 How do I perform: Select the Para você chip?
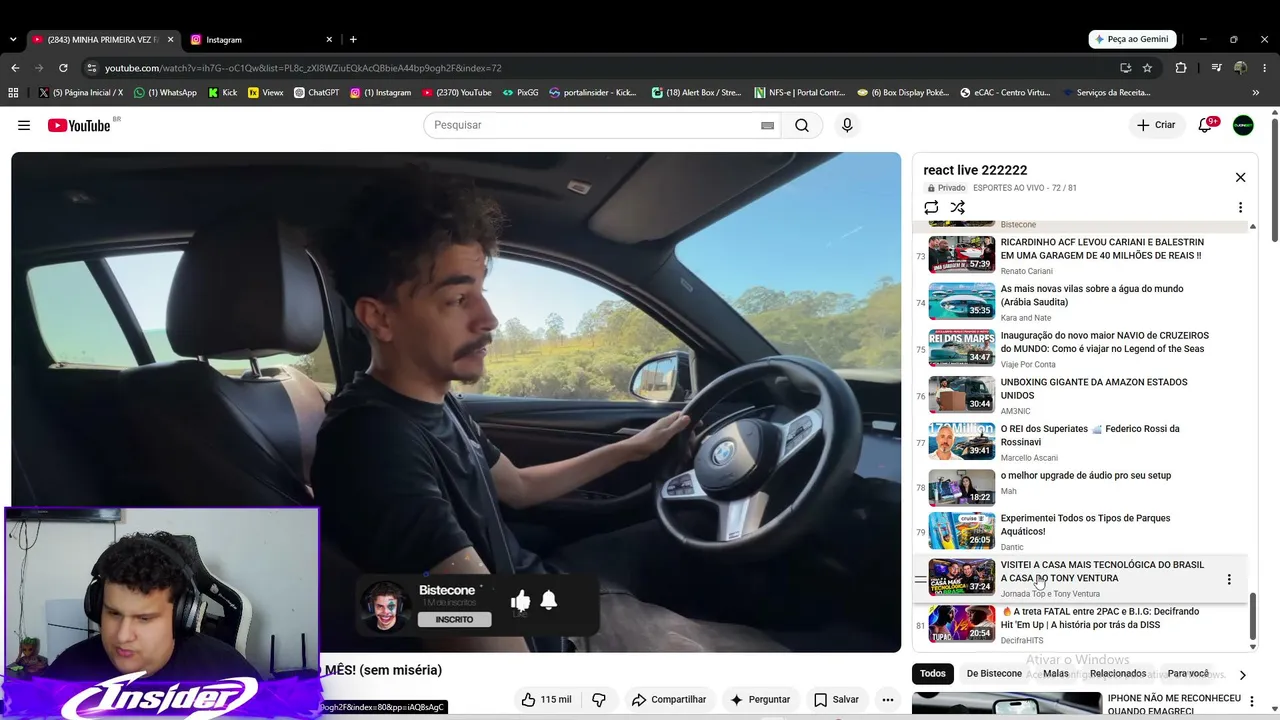pyautogui.click(x=1188, y=674)
